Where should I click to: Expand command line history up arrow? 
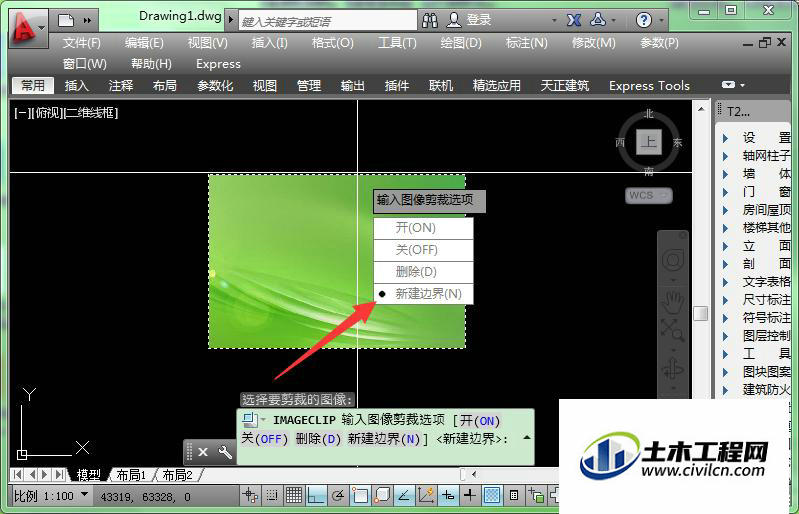[x=527, y=438]
